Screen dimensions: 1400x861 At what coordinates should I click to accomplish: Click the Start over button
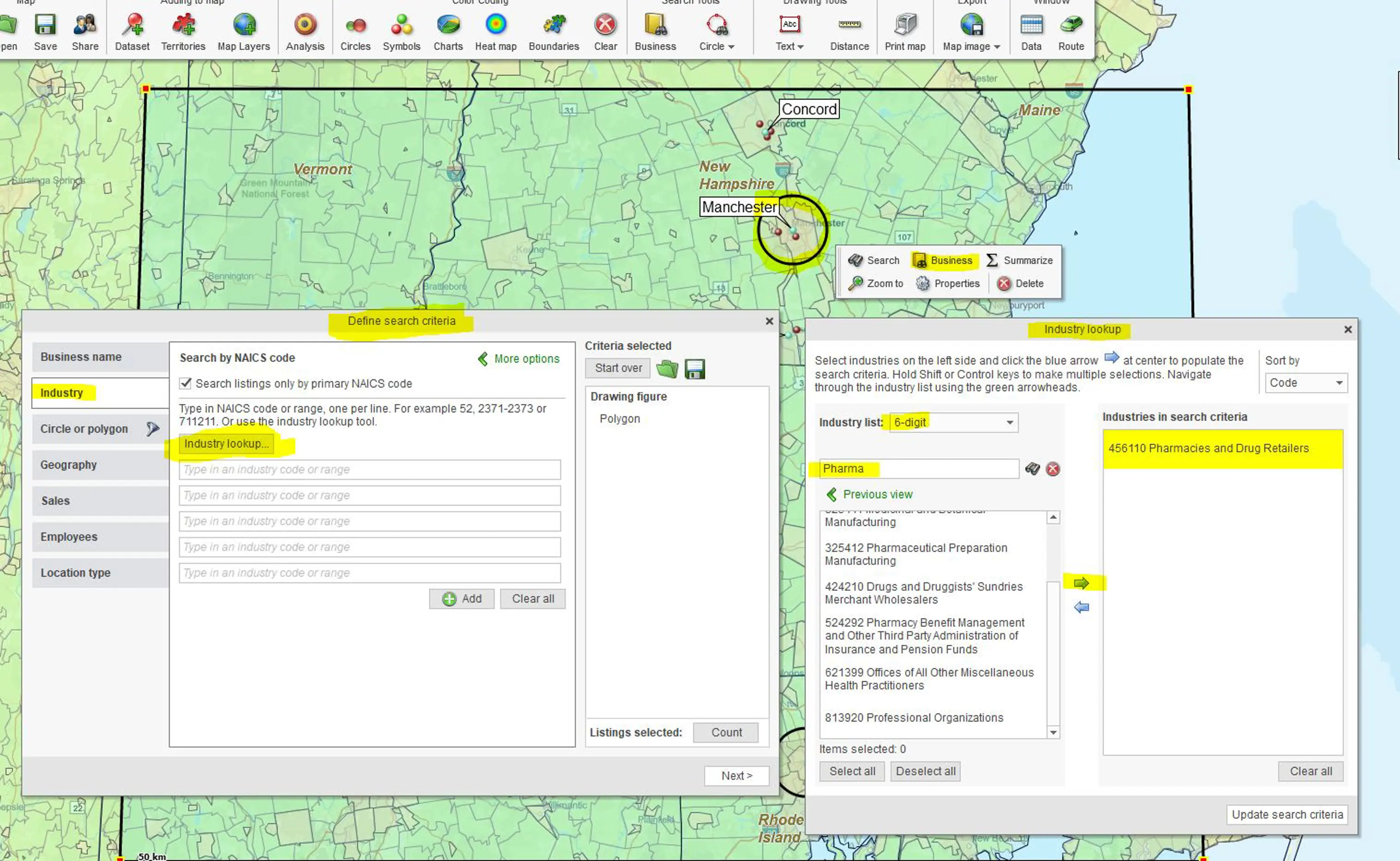coord(618,368)
